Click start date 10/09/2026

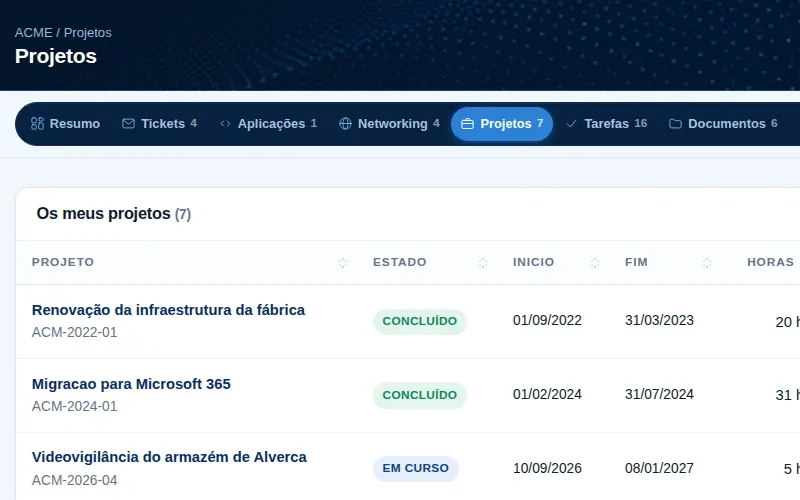(x=547, y=468)
